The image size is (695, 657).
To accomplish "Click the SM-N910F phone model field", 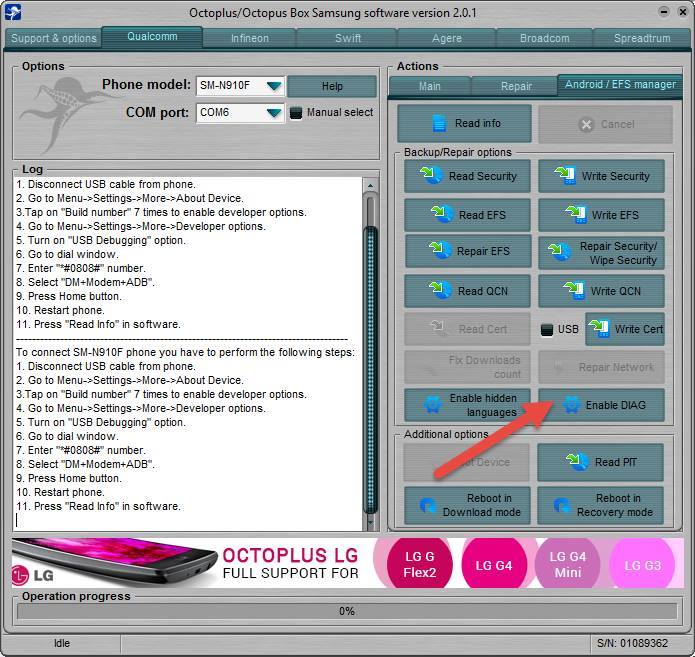I will click(240, 86).
